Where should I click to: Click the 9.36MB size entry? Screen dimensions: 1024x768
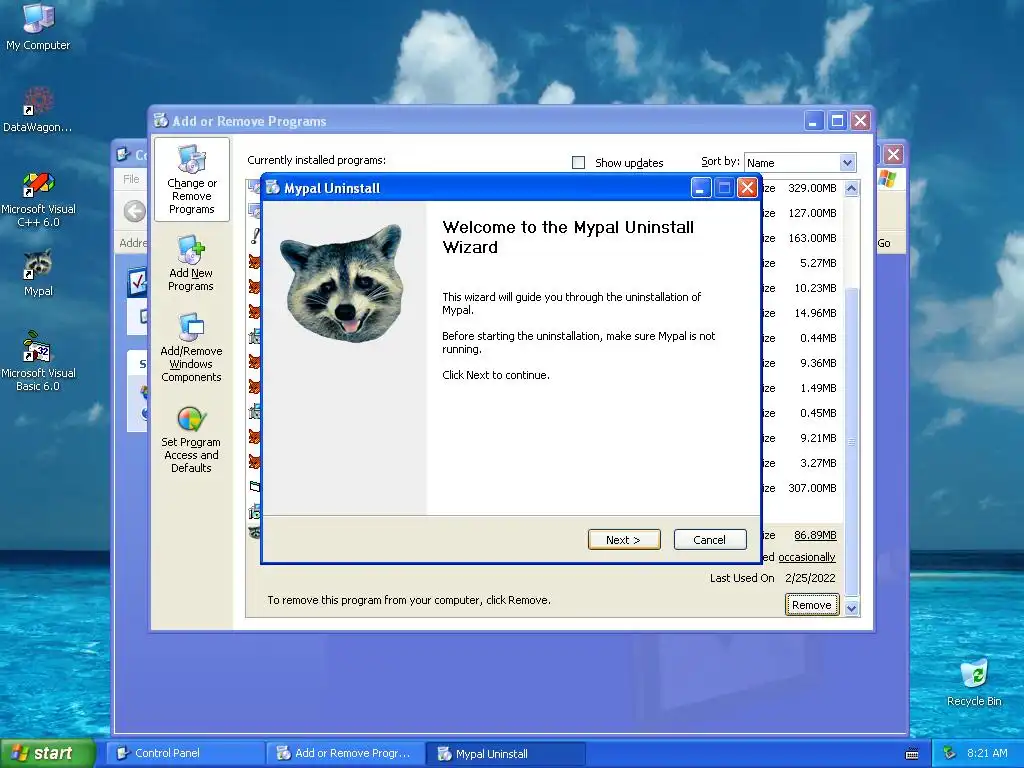click(818, 363)
